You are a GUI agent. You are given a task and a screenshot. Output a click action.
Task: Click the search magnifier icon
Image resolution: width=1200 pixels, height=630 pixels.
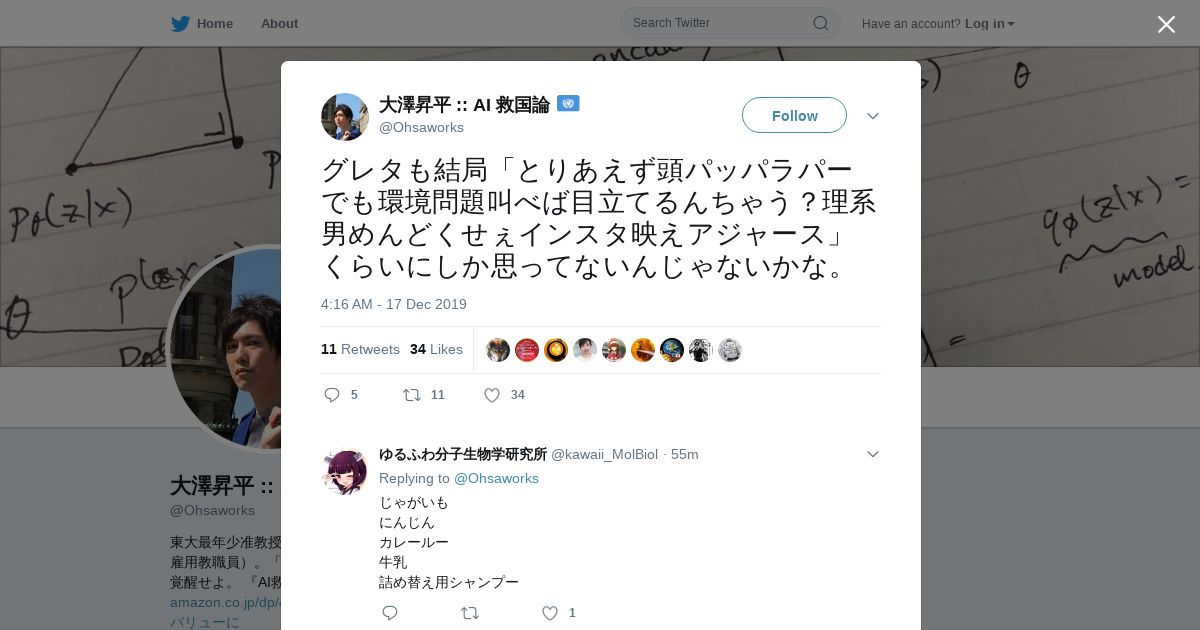820,23
